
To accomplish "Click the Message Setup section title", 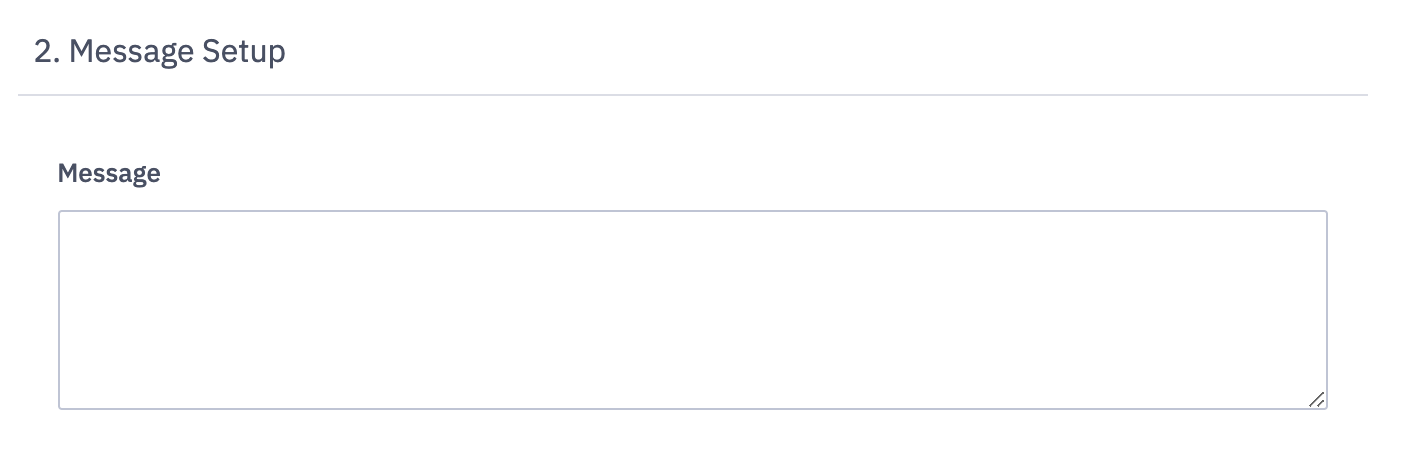I will (160, 52).
